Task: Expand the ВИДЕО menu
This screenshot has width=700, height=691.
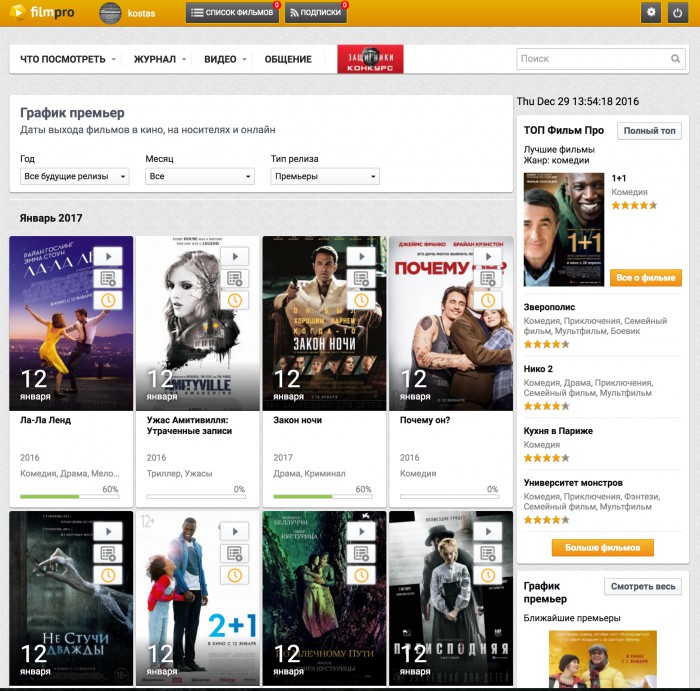Action: [225, 59]
